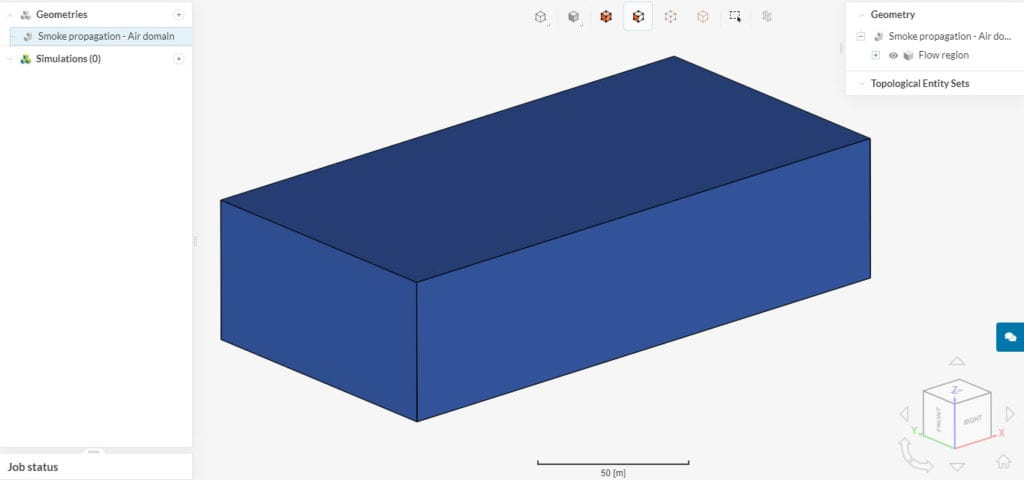Viewport: 1024px width, 480px height.
Task: Rotate view upward with the top triangle
Action: pyautogui.click(x=957, y=361)
